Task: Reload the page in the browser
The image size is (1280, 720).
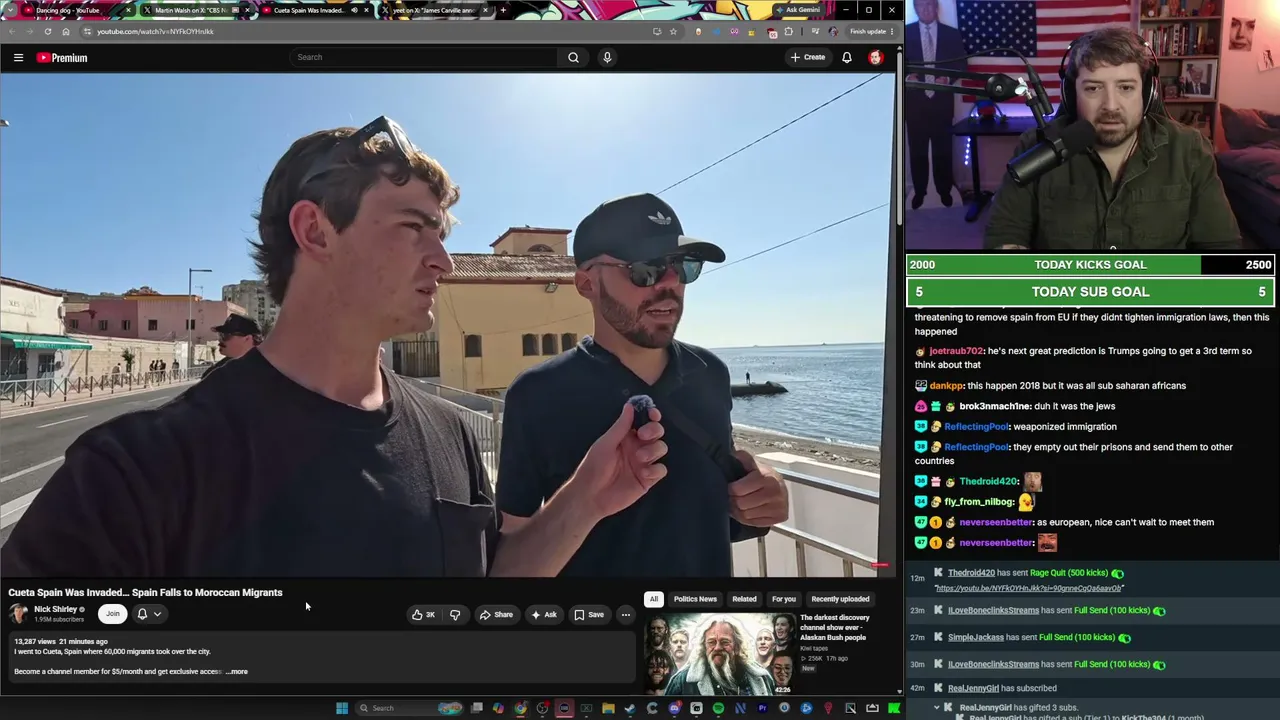Action: click(47, 31)
